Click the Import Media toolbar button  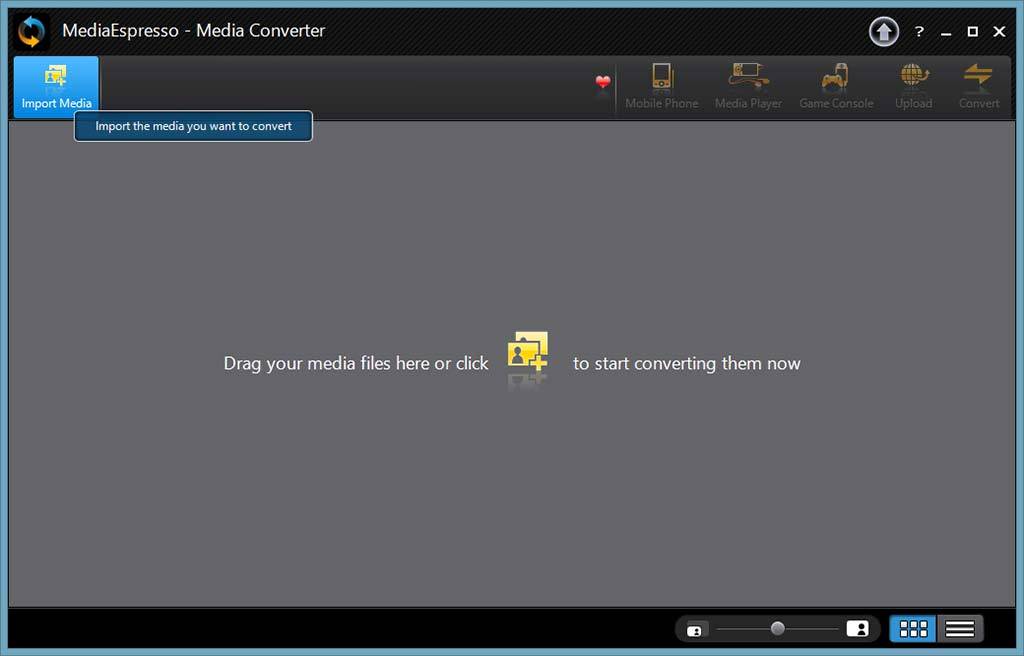tap(56, 86)
